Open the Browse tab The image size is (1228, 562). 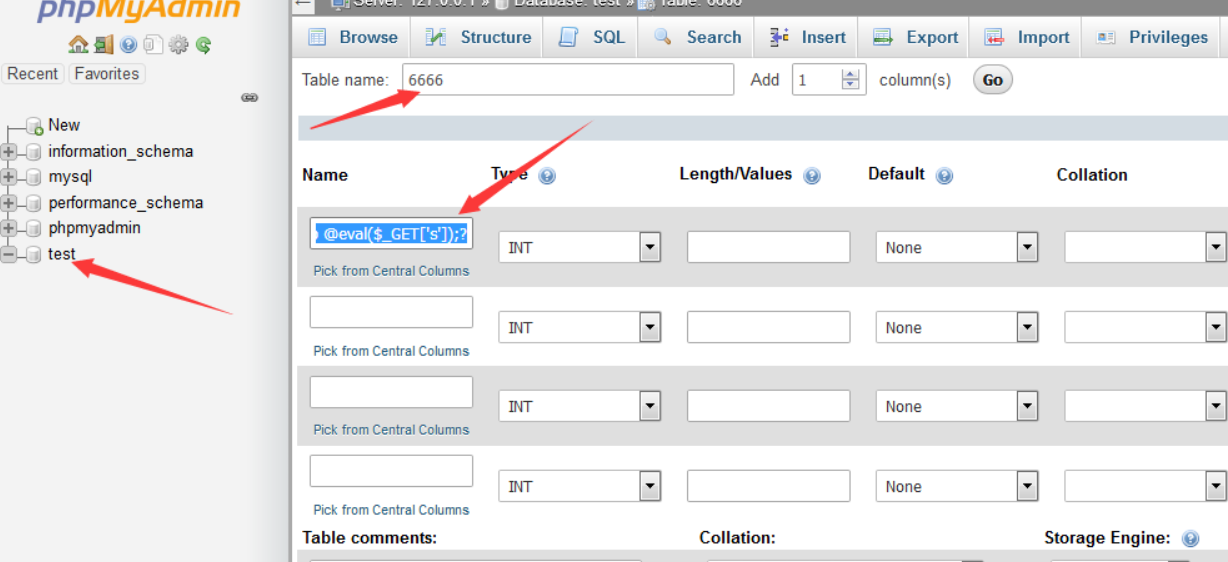353,37
